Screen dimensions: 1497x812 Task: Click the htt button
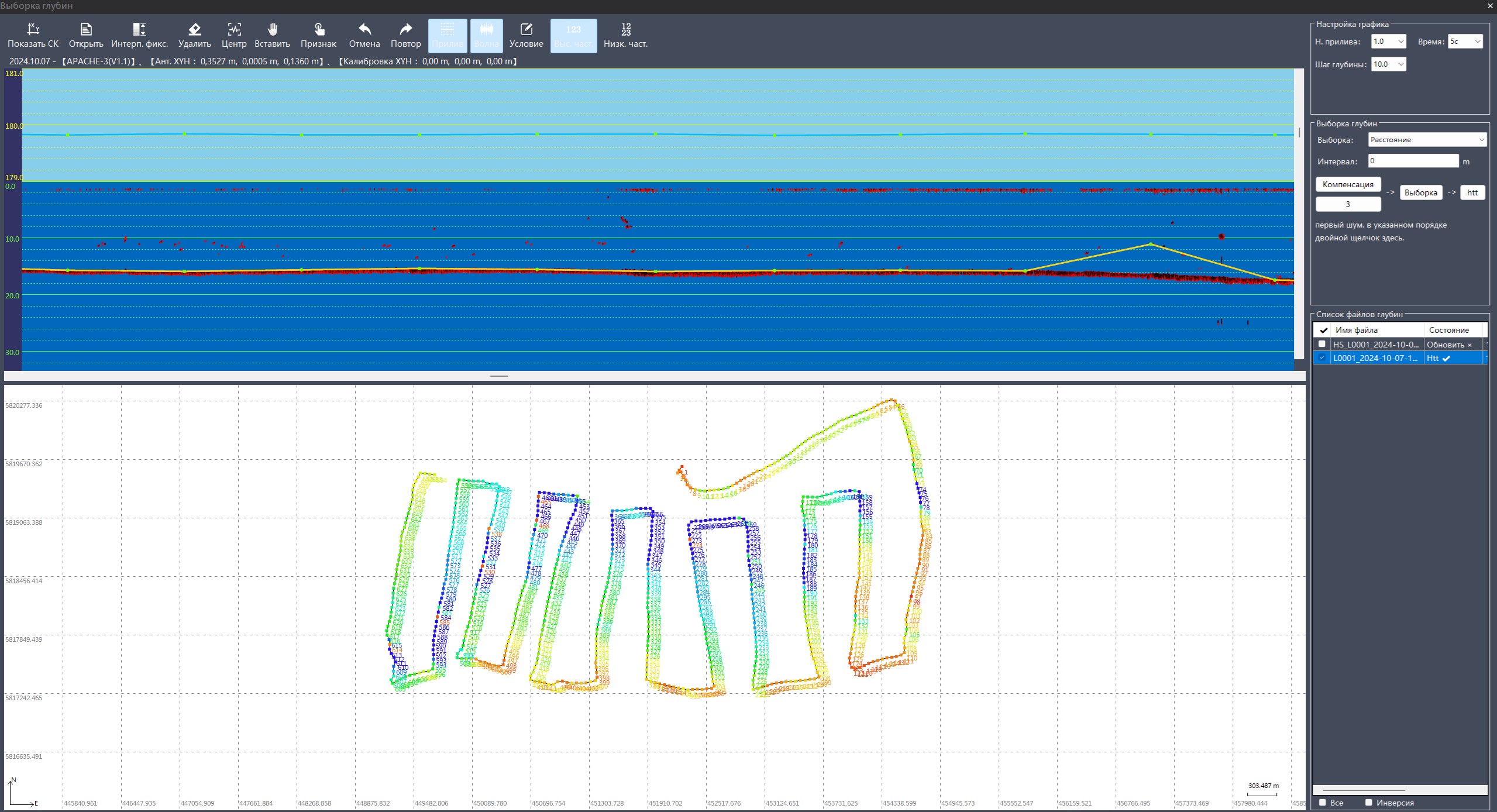tap(1472, 192)
